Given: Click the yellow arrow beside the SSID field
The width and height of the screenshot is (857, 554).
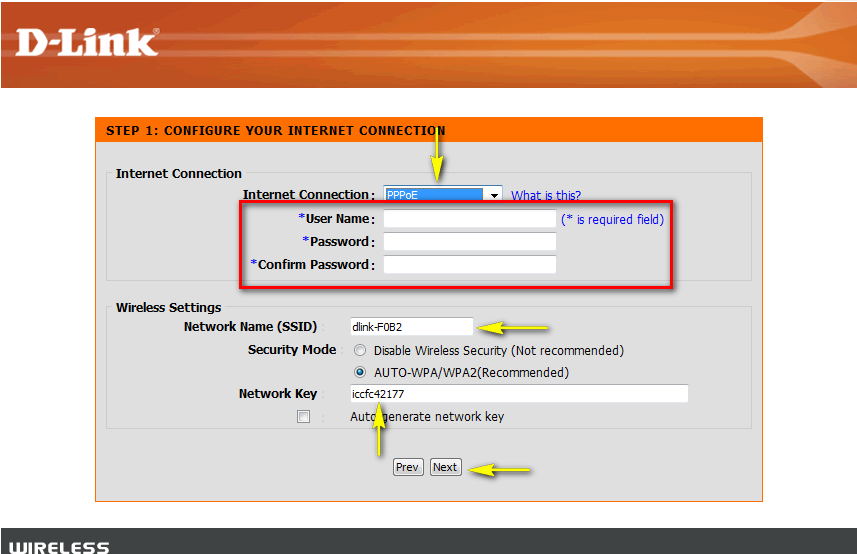Looking at the screenshot, I should [514, 327].
